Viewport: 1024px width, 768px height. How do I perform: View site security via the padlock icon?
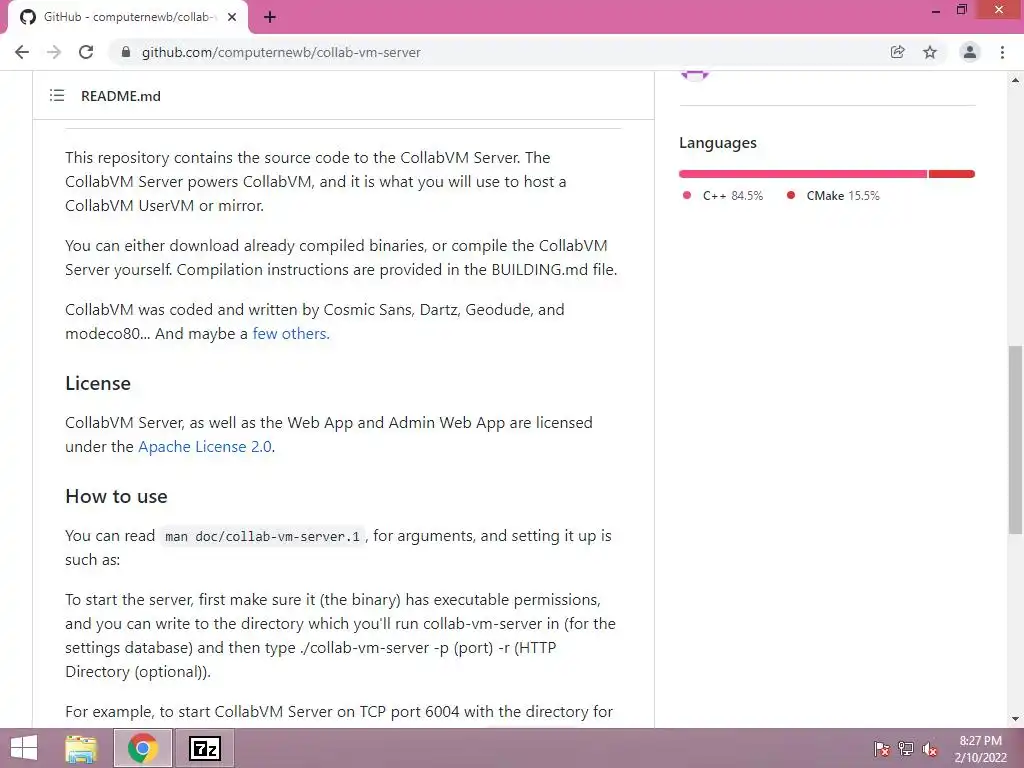[126, 52]
